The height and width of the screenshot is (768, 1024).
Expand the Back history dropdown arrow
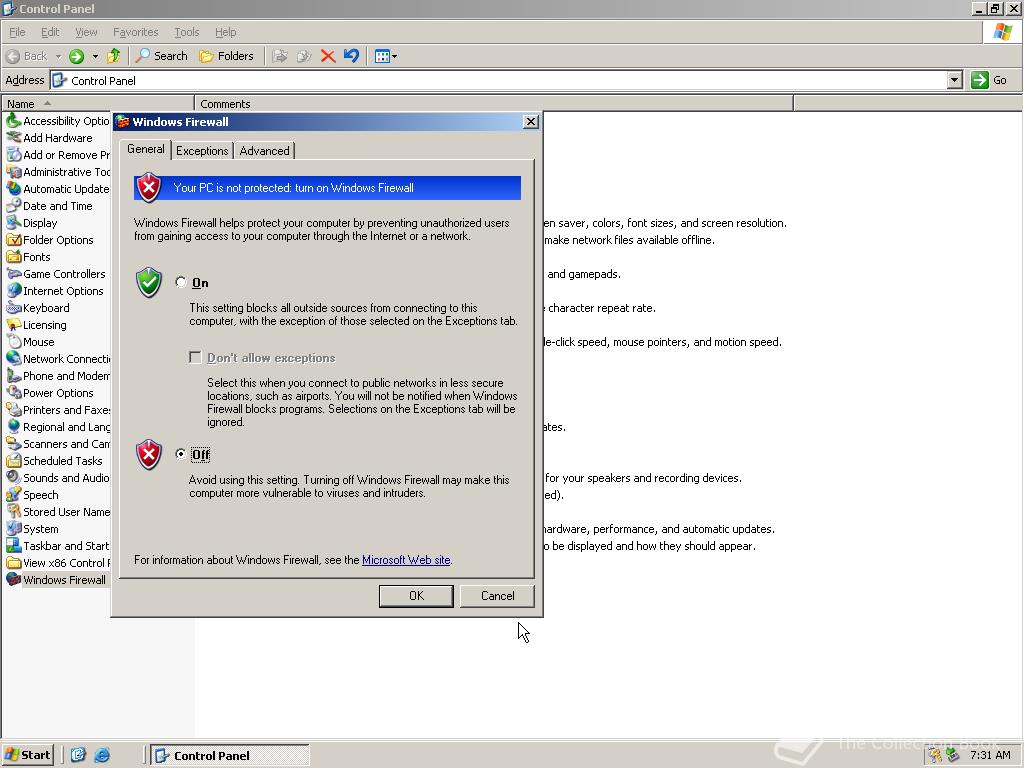[x=57, y=56]
